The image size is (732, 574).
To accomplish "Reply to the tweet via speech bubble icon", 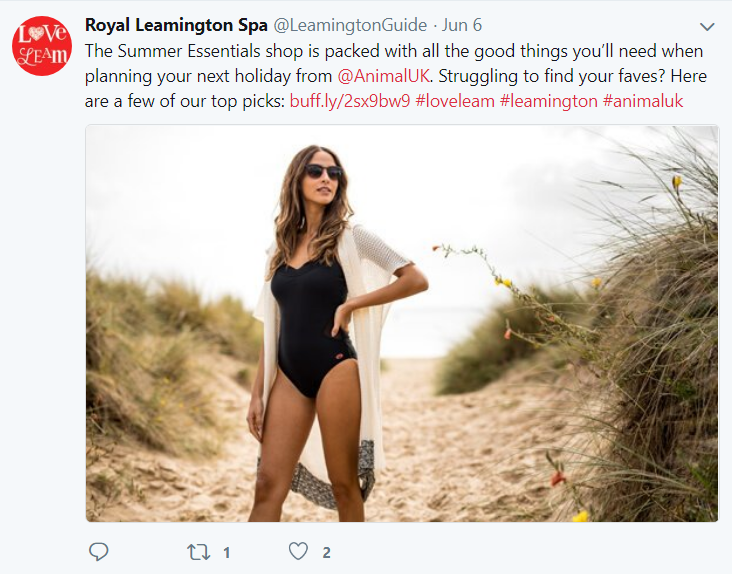I will tap(98, 551).
